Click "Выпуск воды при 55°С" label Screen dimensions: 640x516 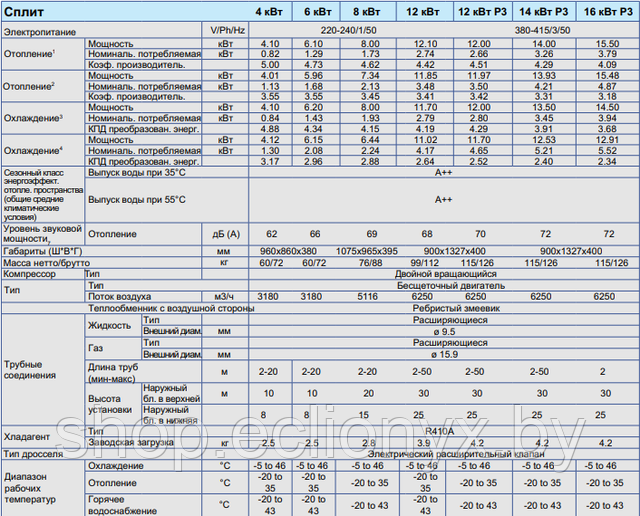[x=137, y=200]
